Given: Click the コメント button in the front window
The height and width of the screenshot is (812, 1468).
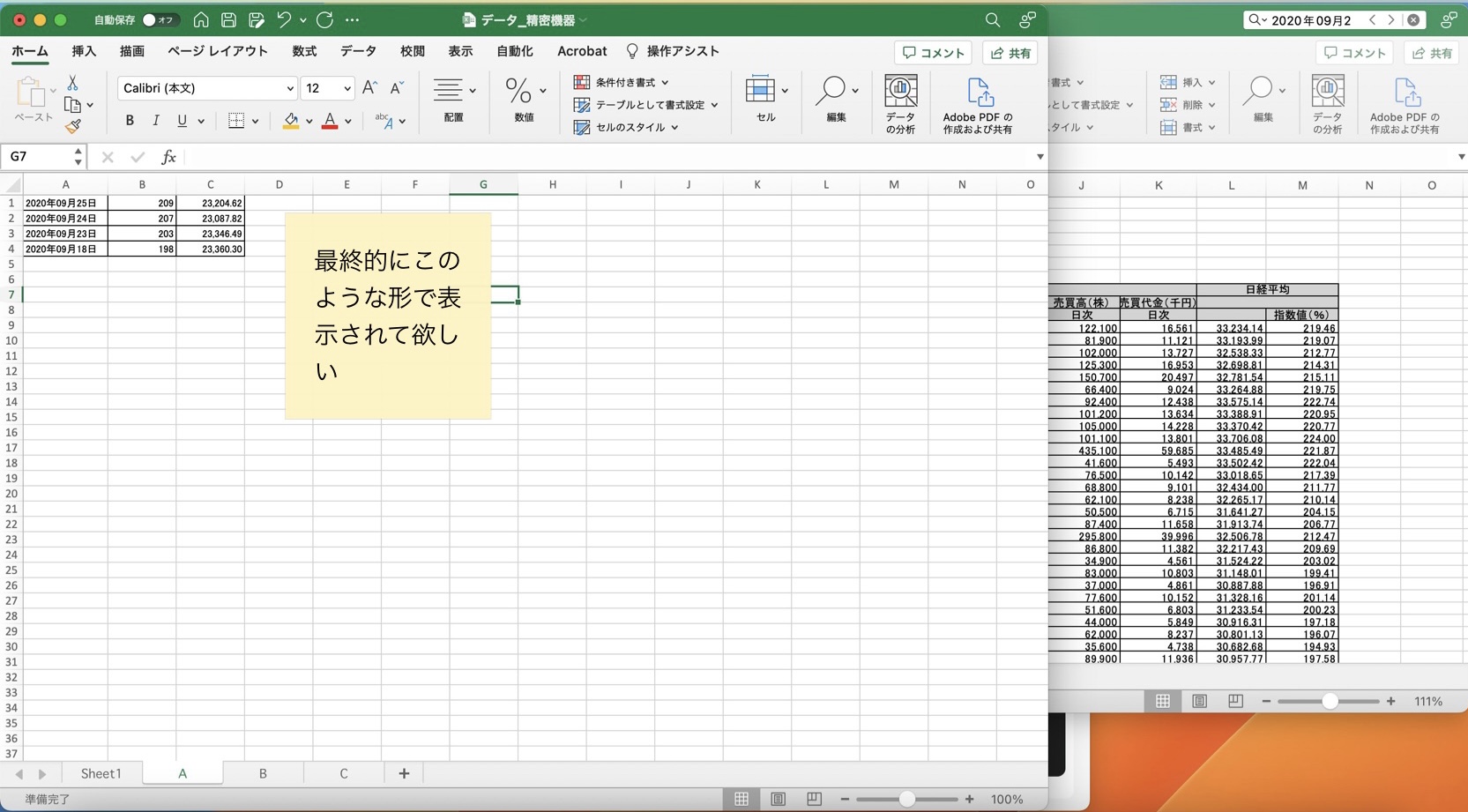Looking at the screenshot, I should [x=933, y=53].
